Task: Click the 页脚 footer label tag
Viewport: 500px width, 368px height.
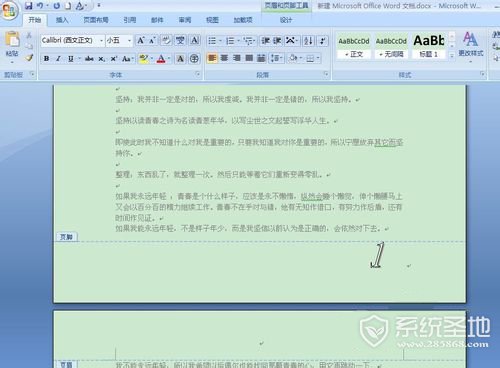Action: [66, 237]
